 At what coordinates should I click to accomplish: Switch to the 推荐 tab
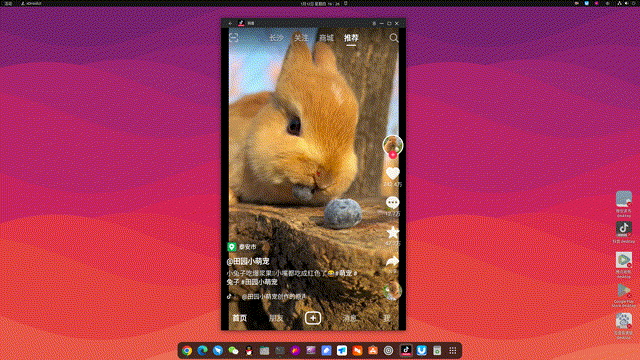(351, 38)
